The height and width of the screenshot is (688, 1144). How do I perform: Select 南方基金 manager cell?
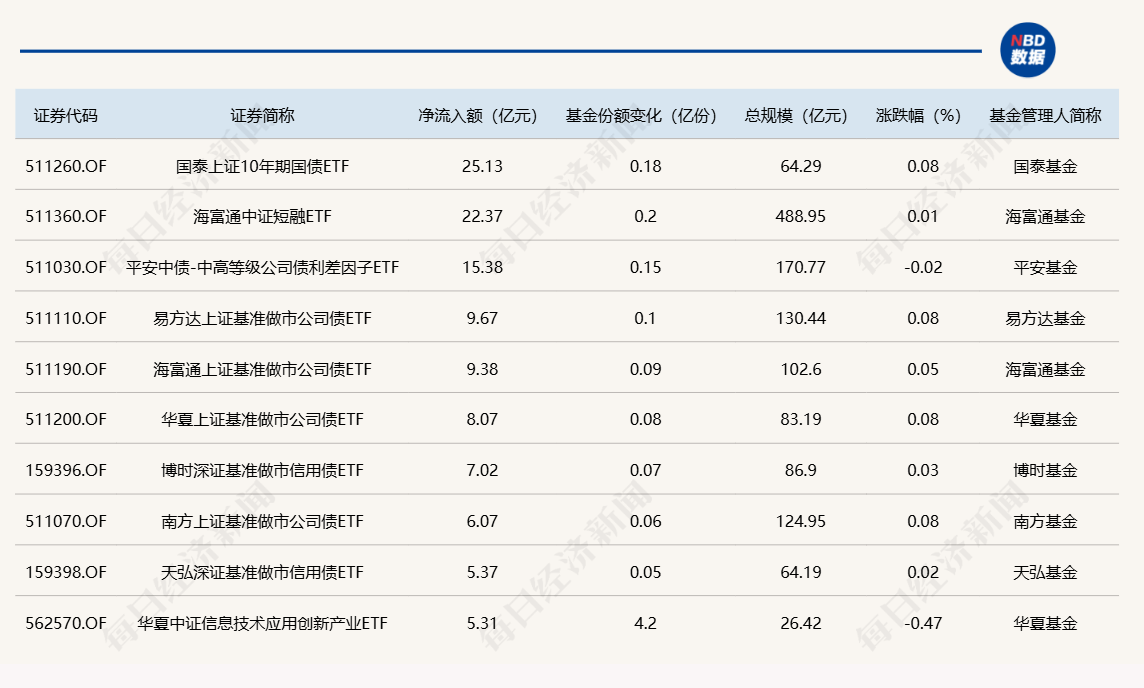pyautogui.click(x=1046, y=522)
